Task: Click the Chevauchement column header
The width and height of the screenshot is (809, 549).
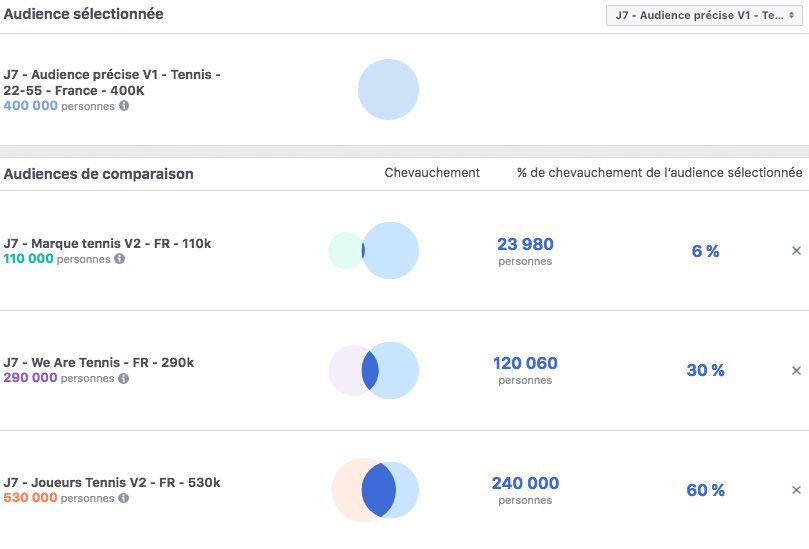Action: [x=432, y=173]
